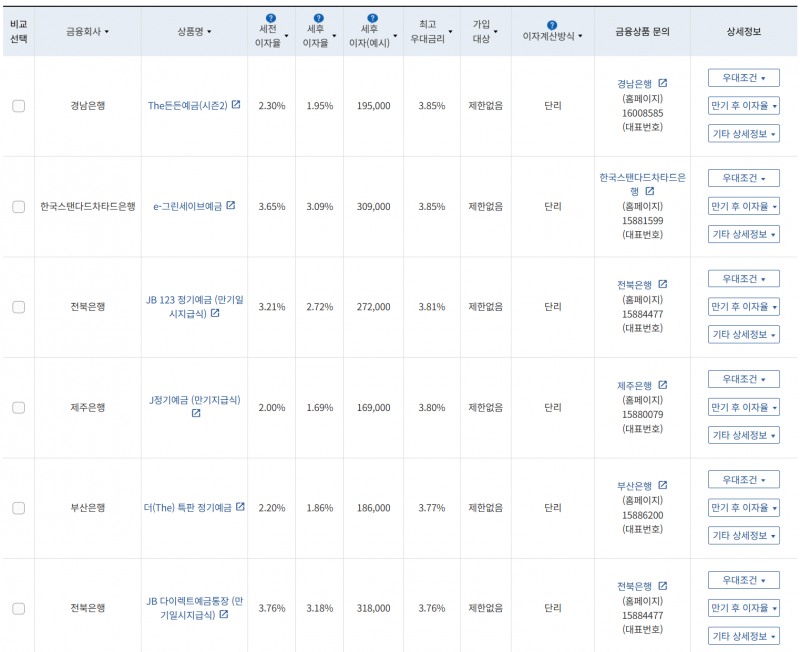
Task: Tick compare checkbox for 부산은행 row
Action: [19, 508]
